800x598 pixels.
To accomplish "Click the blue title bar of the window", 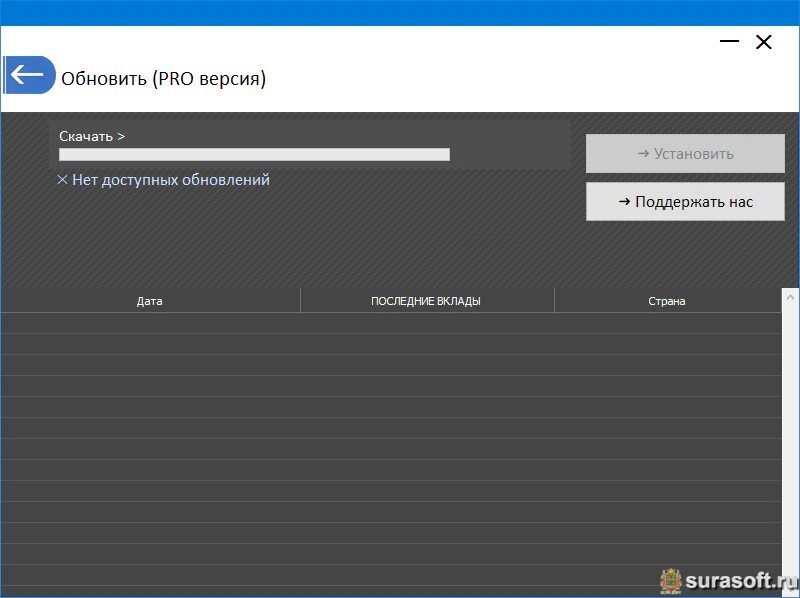I will (400, 12).
